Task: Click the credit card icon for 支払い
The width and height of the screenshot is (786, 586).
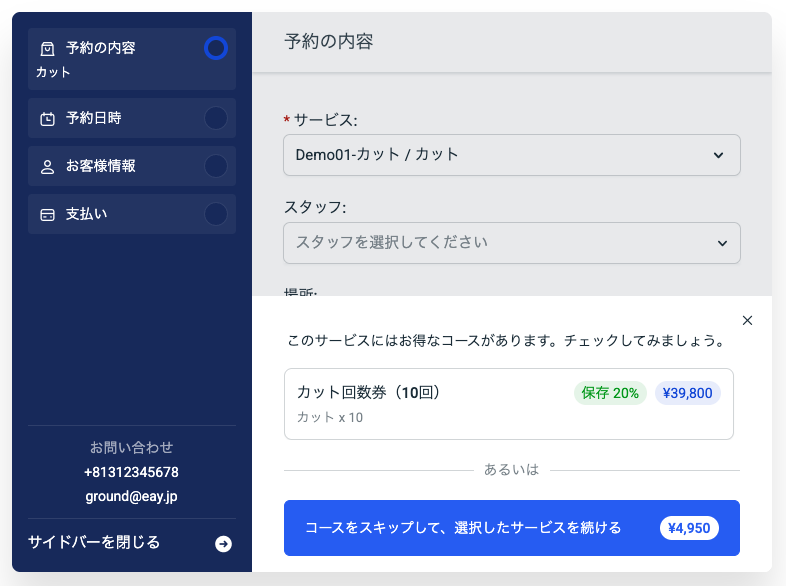Action: click(x=47, y=215)
